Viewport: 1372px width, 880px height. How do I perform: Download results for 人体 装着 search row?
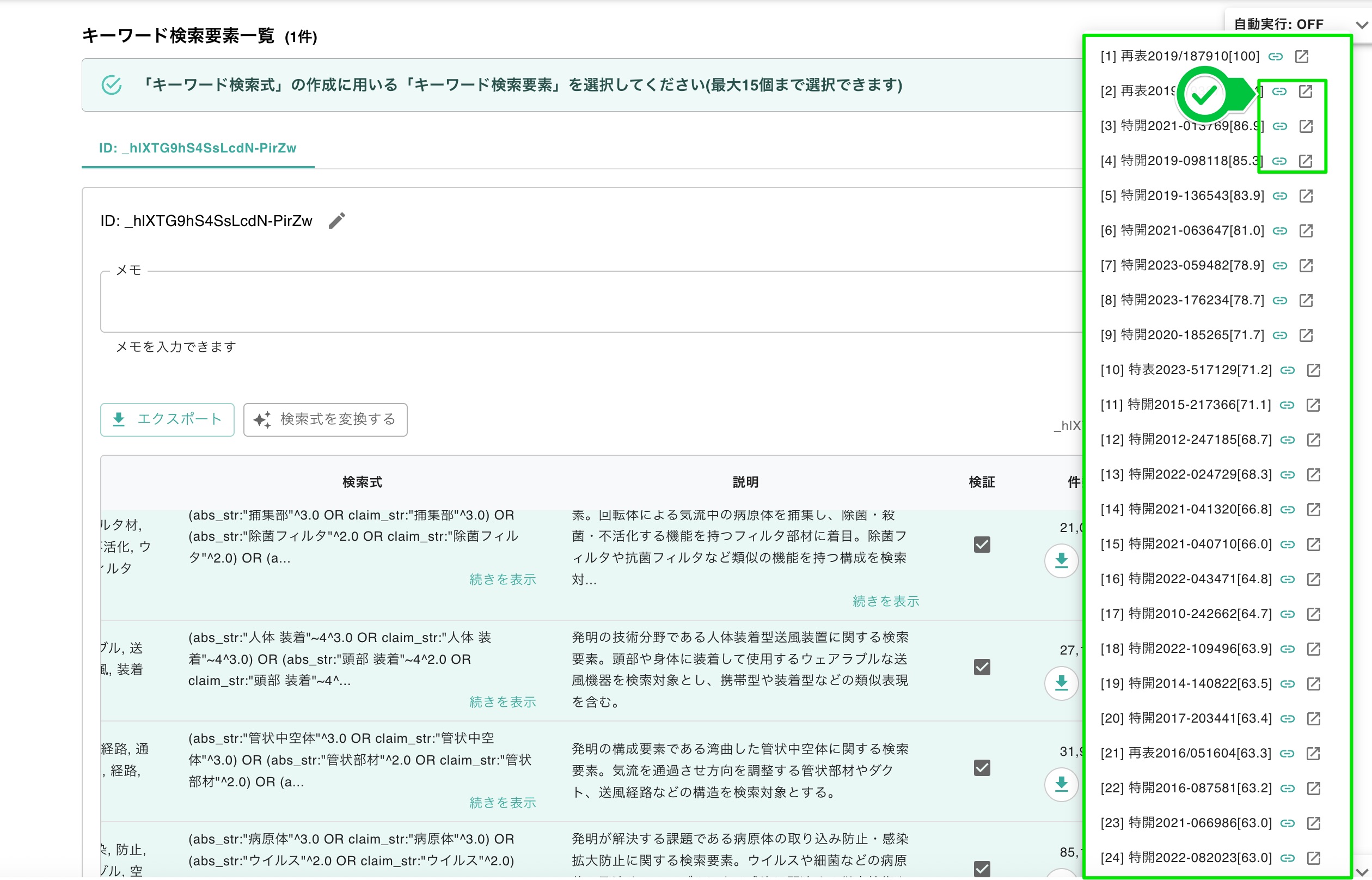(x=1061, y=683)
